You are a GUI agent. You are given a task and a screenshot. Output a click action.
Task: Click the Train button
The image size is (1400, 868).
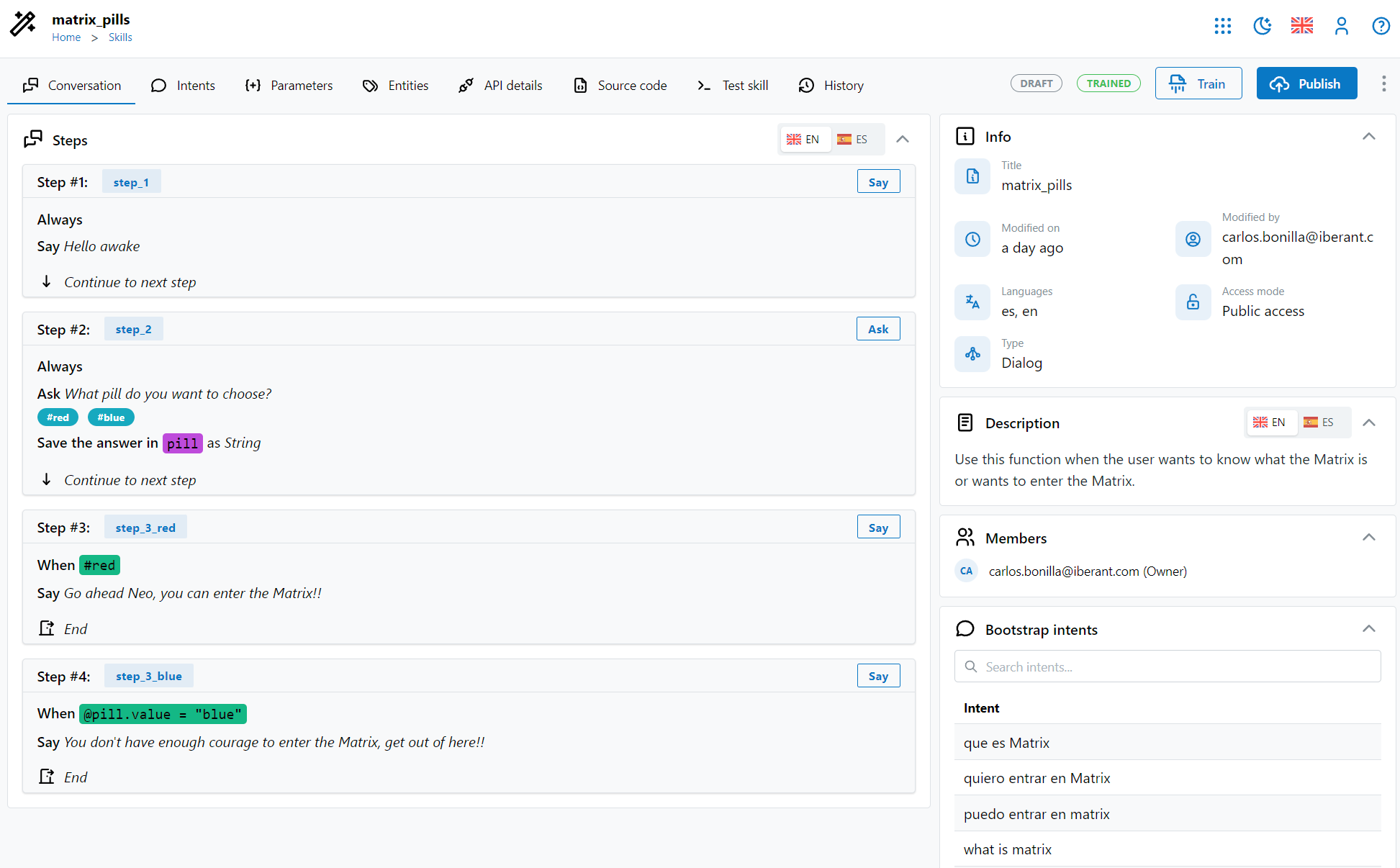point(1198,83)
